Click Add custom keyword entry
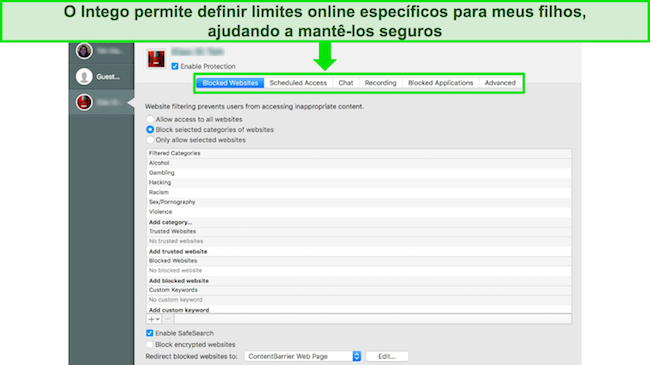The height and width of the screenshot is (365, 650). click(179, 310)
